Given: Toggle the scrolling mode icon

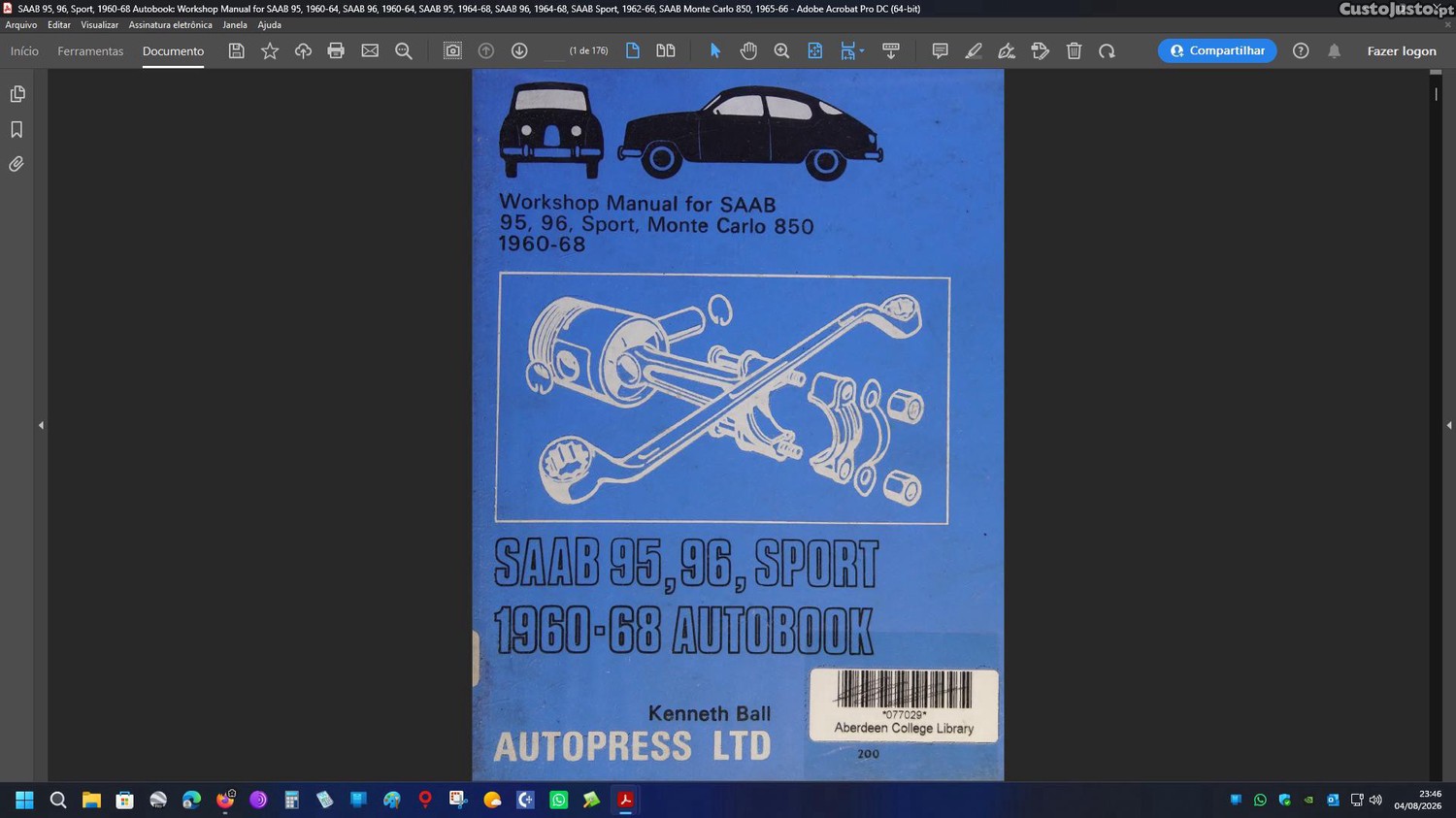Looking at the screenshot, I should pyautogui.click(x=891, y=50).
